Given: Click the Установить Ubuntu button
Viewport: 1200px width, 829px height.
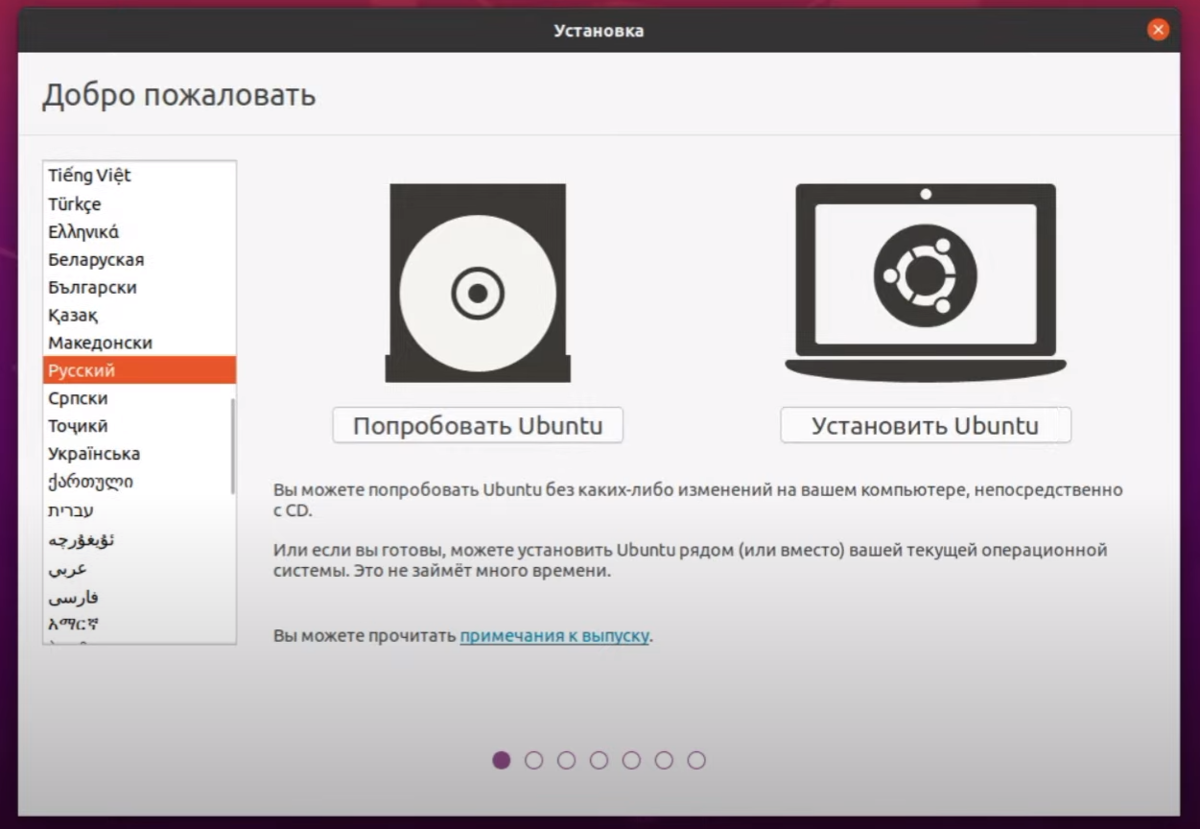Looking at the screenshot, I should coord(925,425).
